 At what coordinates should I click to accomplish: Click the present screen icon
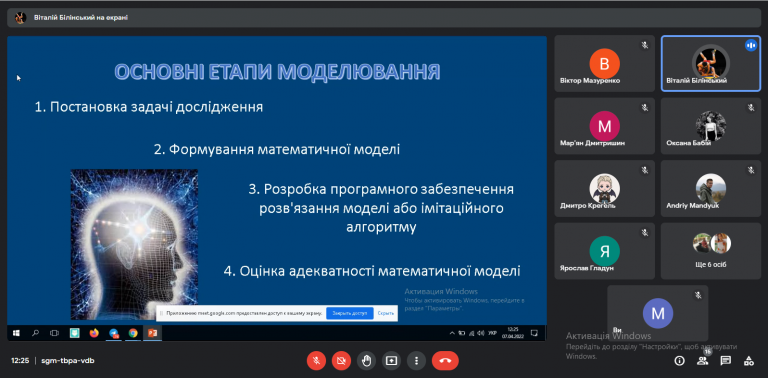391,361
